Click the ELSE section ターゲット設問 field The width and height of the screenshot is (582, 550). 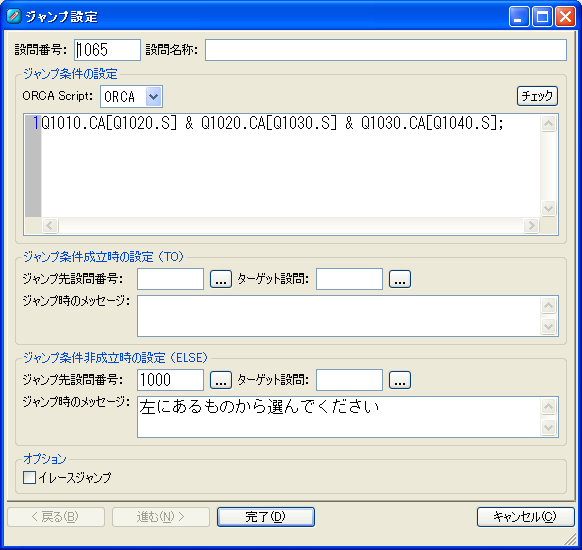tap(349, 380)
